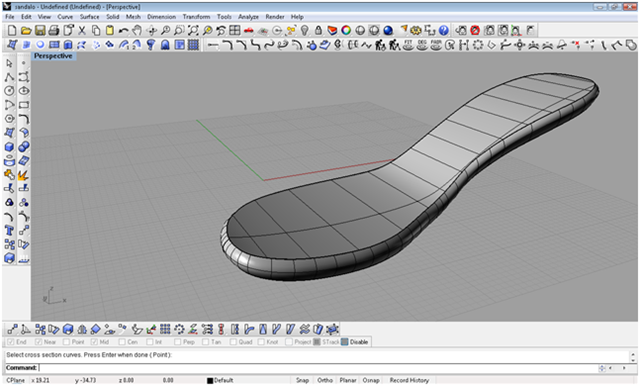Open the File menu

(9, 17)
